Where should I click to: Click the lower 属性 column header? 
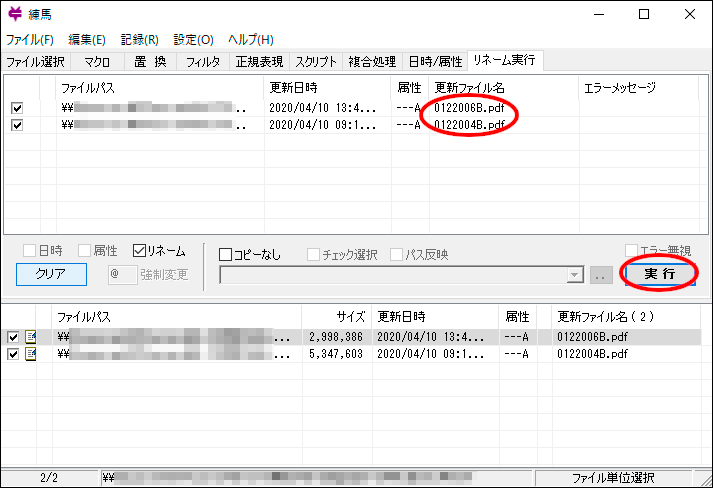(518, 317)
